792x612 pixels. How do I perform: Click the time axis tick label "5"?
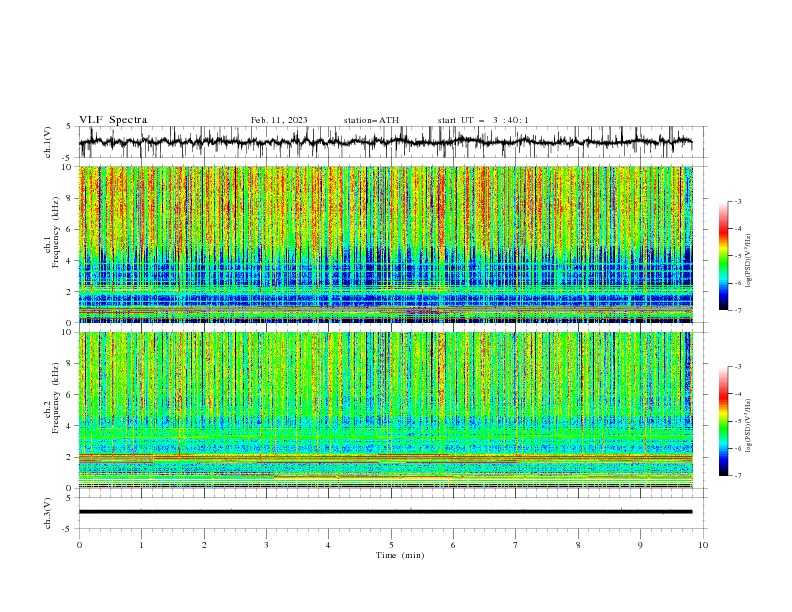[391, 545]
